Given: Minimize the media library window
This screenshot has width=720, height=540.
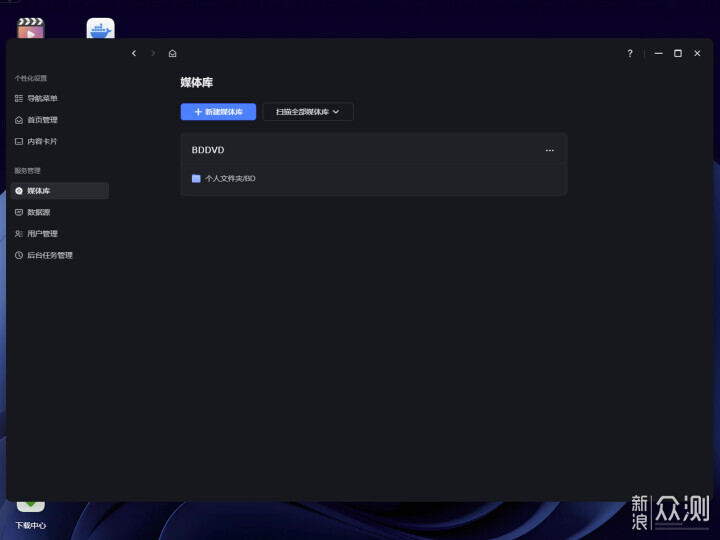Looking at the screenshot, I should click(x=658, y=53).
